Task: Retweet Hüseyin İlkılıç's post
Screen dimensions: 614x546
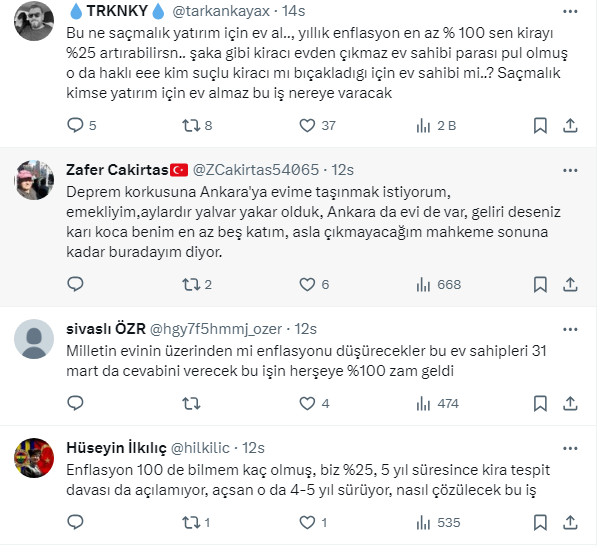Action: click(x=188, y=522)
